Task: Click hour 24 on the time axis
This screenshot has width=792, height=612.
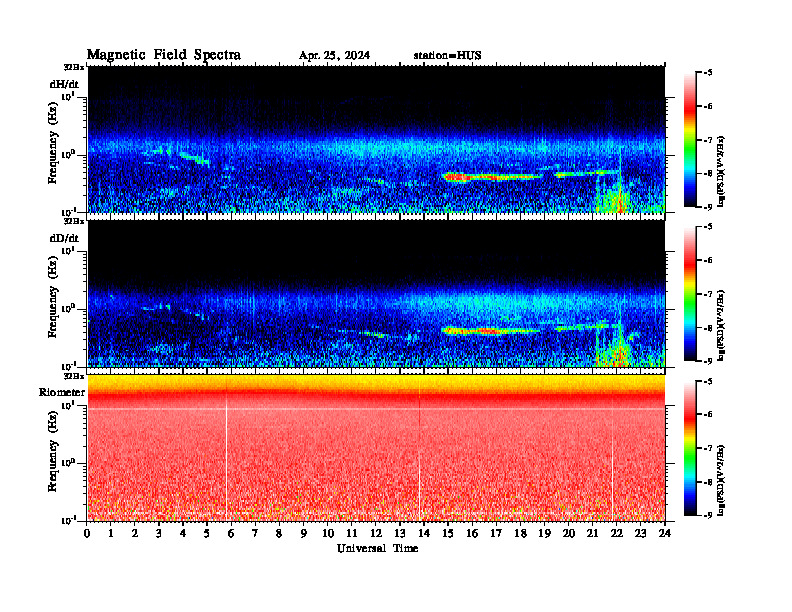Action: tap(665, 534)
